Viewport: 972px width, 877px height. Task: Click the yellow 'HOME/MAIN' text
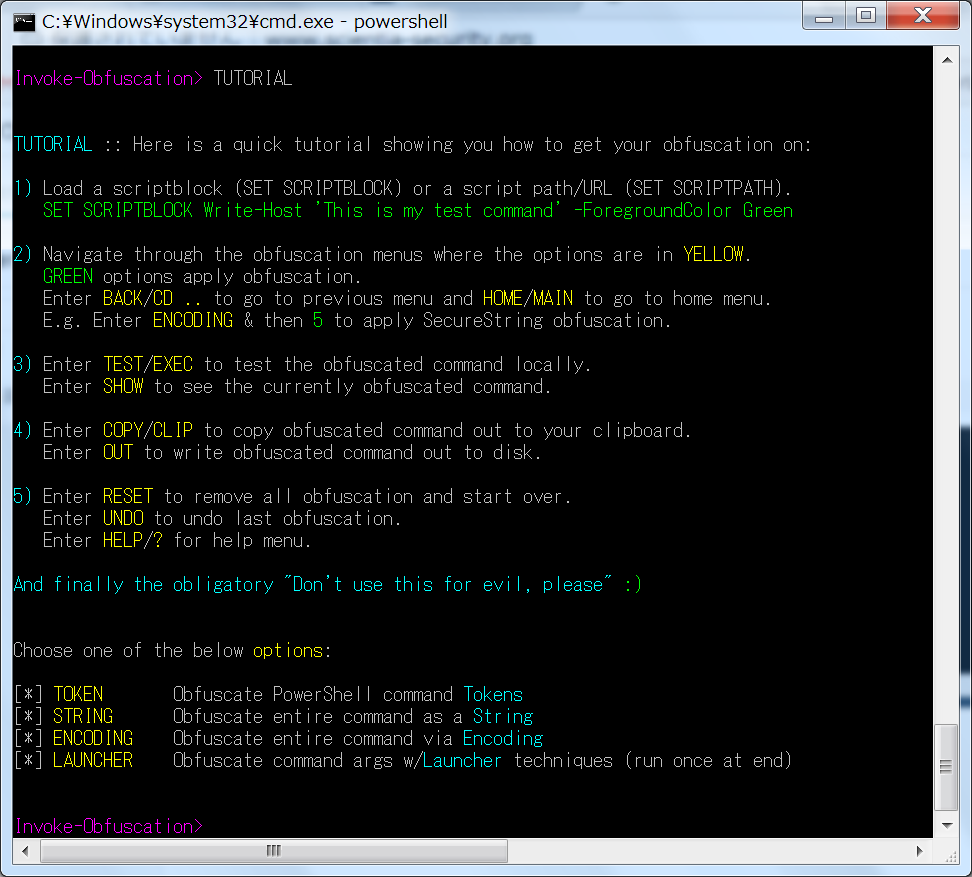coord(528,299)
